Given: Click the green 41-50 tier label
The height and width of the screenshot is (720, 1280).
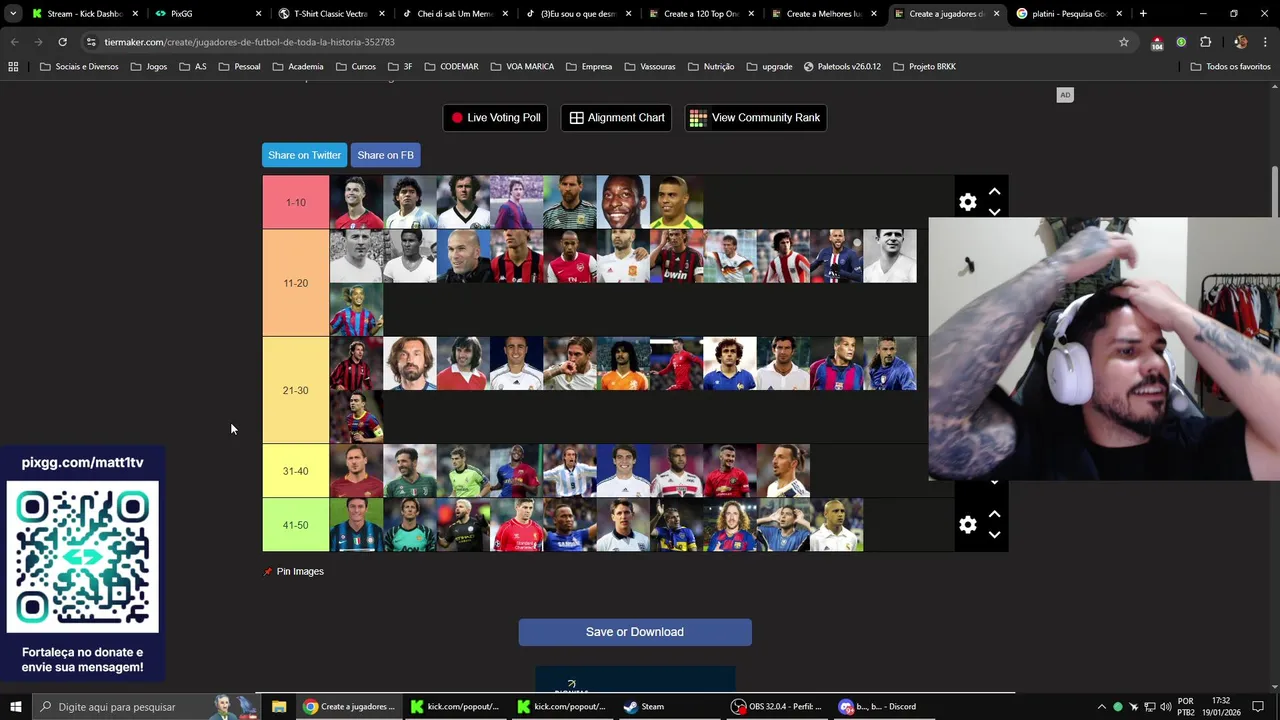Looking at the screenshot, I should pyautogui.click(x=295, y=525).
